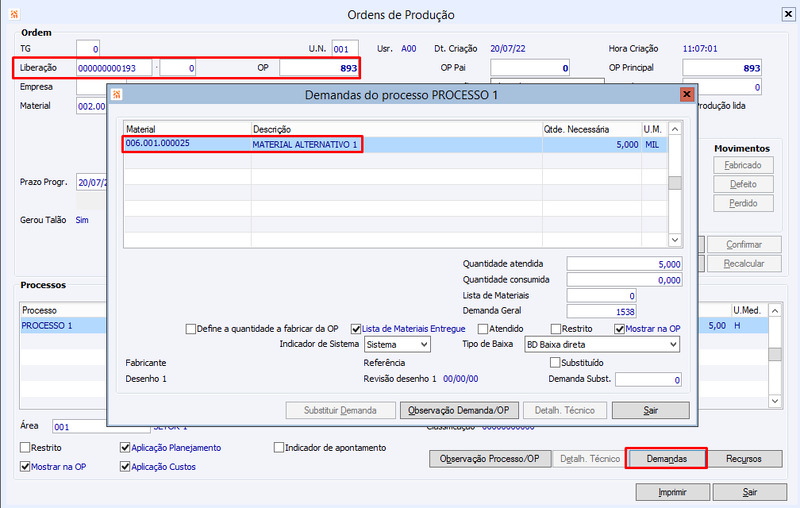Select PROCESSO 1 row in Processos
The image size is (800, 508).
coord(63,325)
